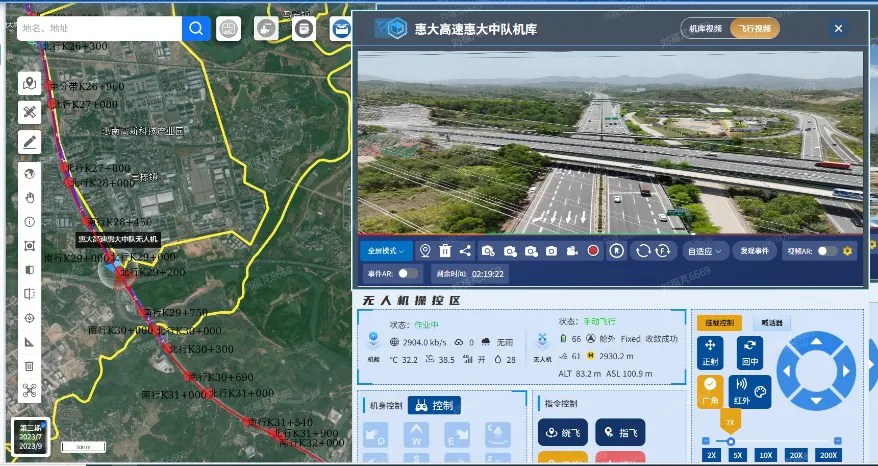Click the hand pan tool in map sidebar

[x=30, y=196]
